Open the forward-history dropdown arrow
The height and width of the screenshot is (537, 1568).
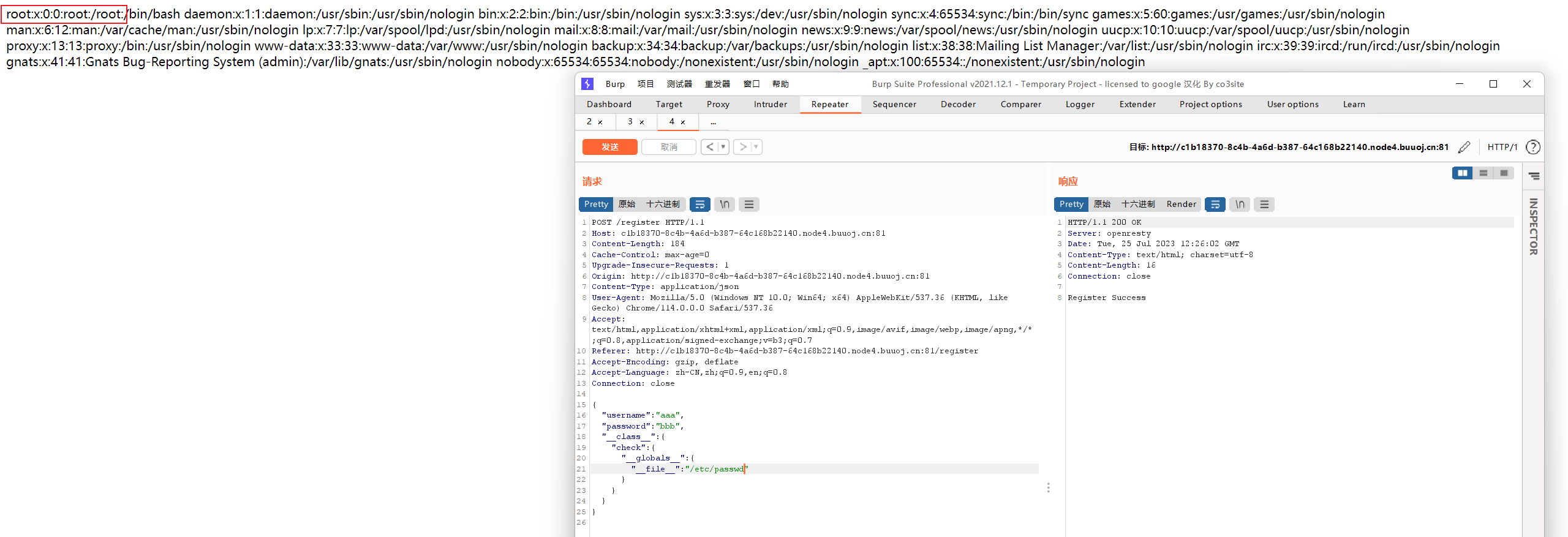[x=756, y=147]
